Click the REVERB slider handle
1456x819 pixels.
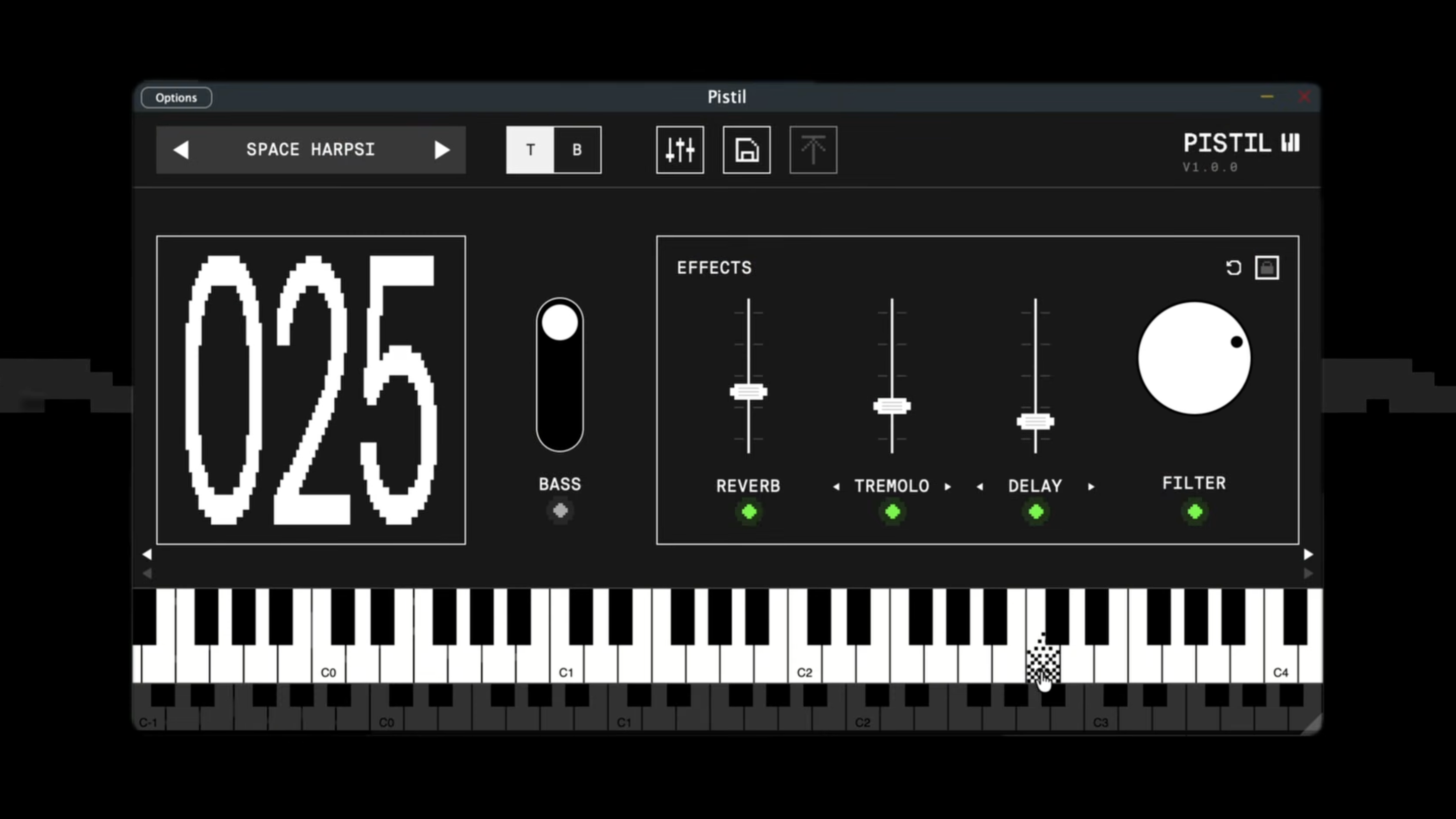point(748,392)
